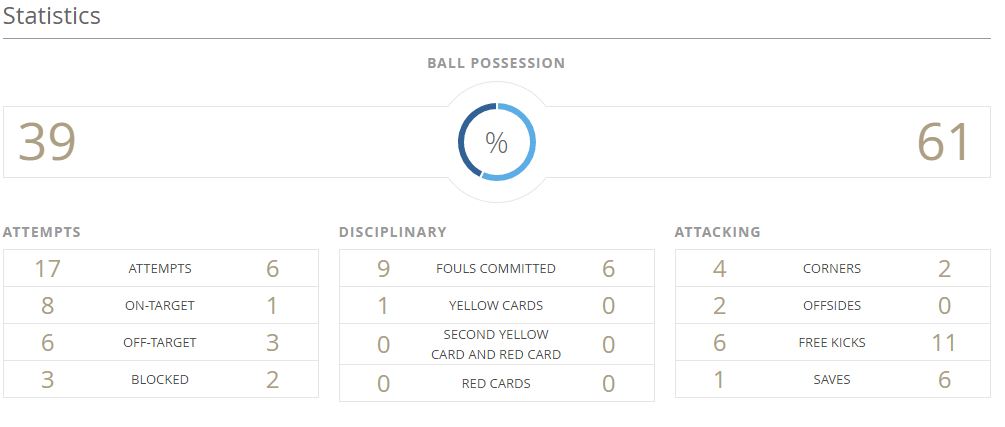Viewport: 1005px width, 427px height.
Task: Click the CORNERS row label
Action: 832,269
